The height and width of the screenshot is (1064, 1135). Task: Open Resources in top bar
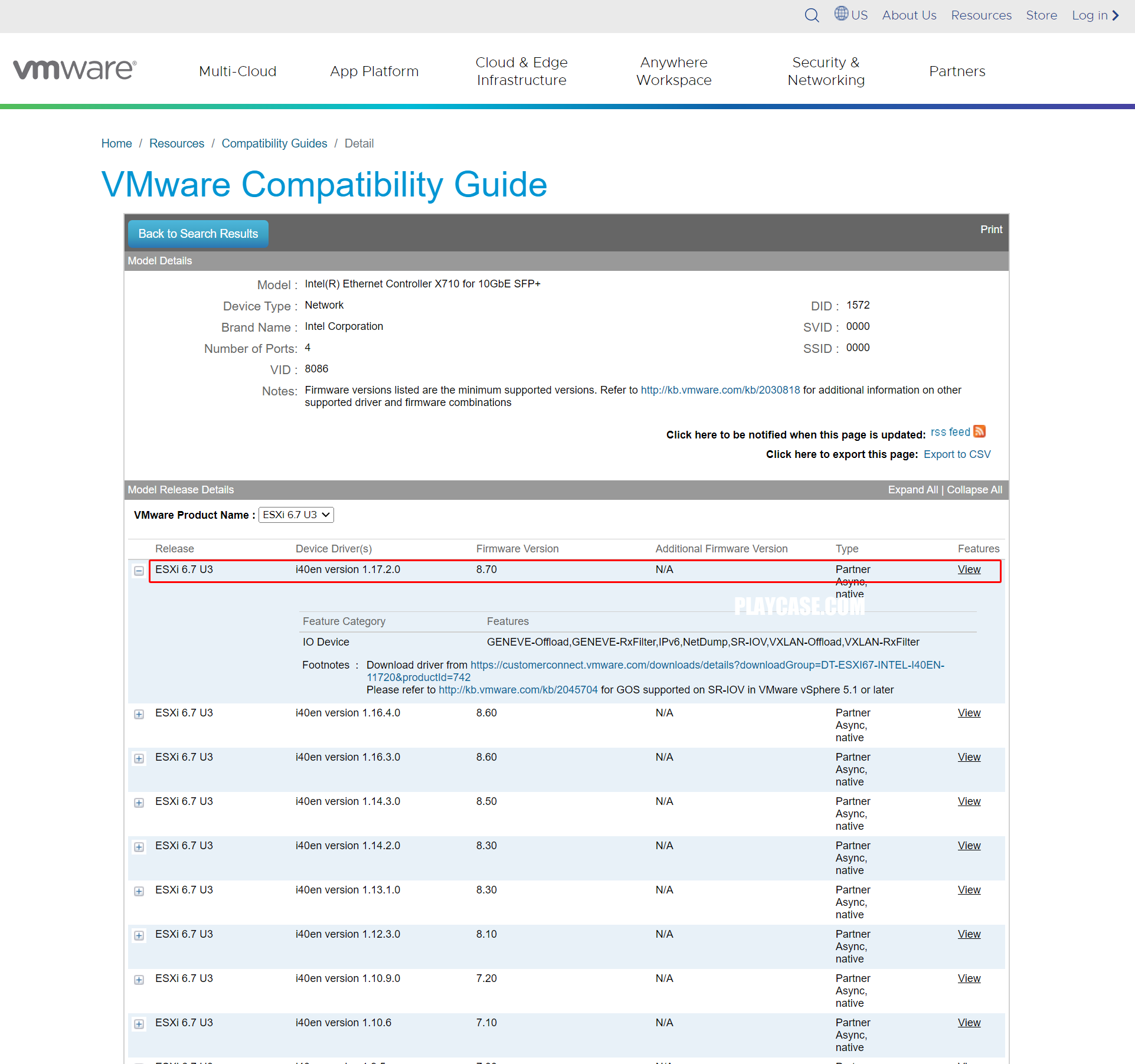tap(981, 15)
